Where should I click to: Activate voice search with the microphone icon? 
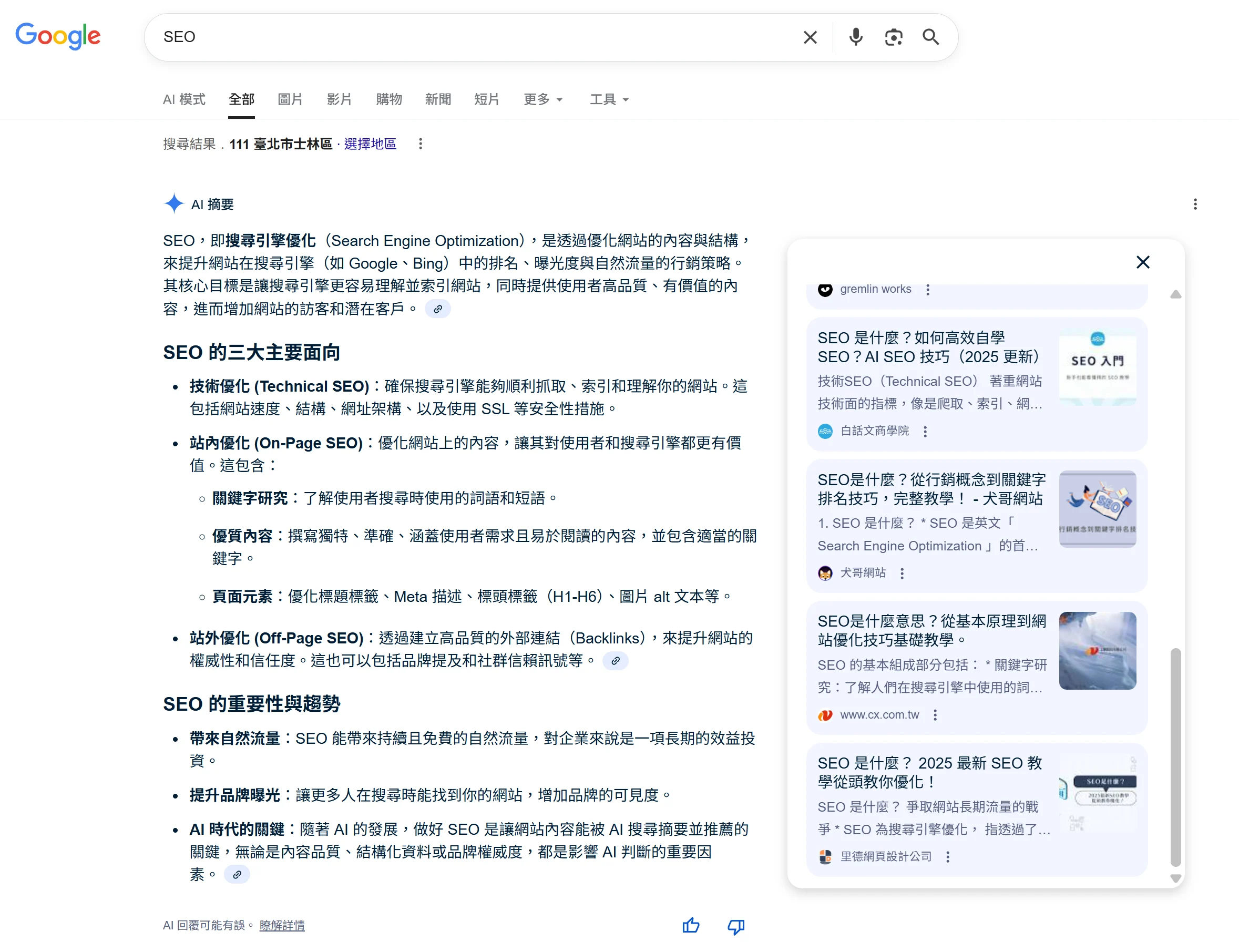click(x=855, y=37)
